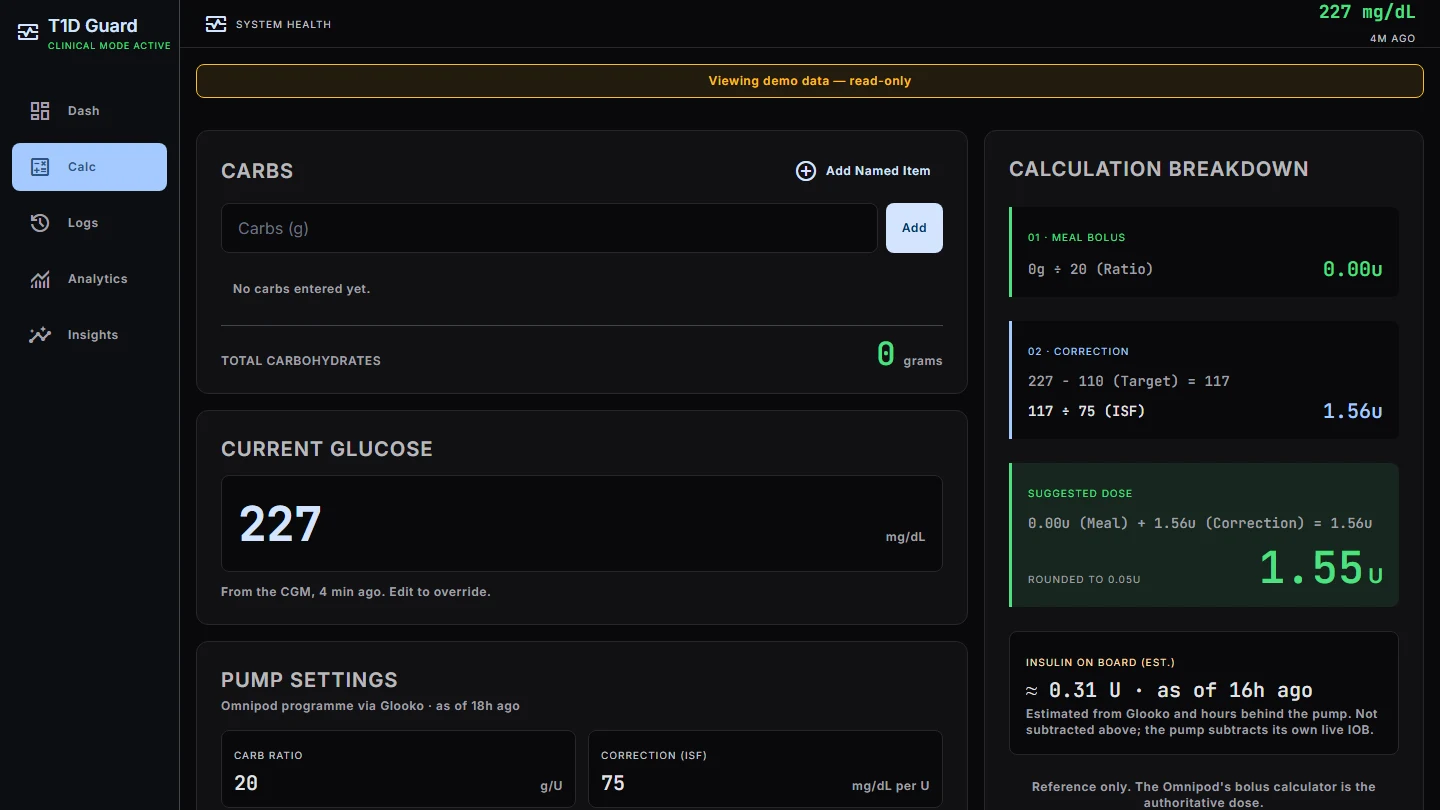This screenshot has width=1440, height=810.
Task: Click the 'No carbs entered yet.' message
Action: (x=302, y=289)
